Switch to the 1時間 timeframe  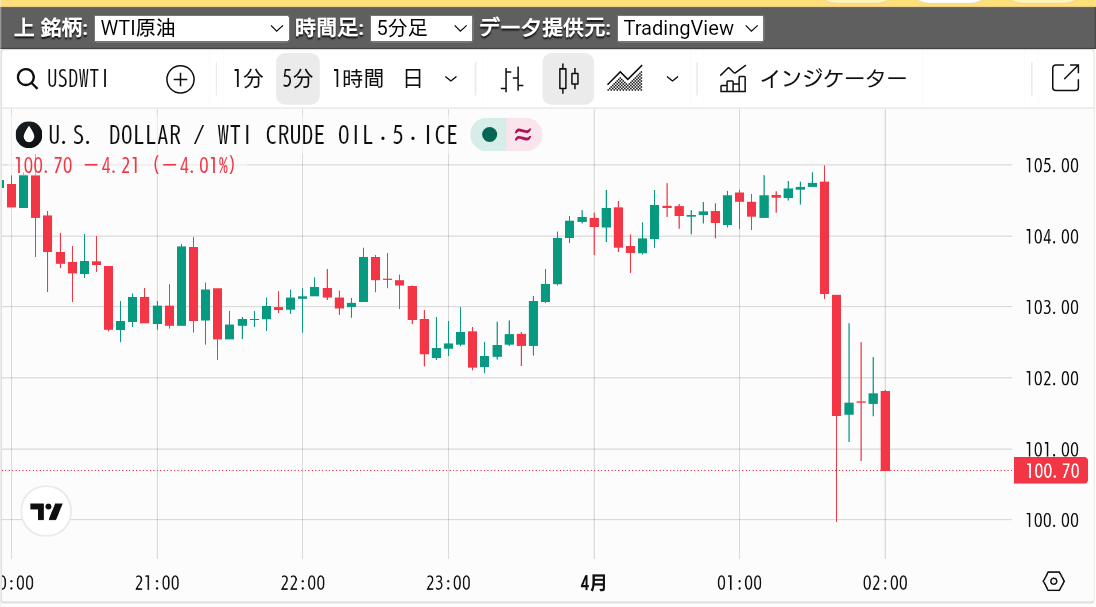point(358,79)
